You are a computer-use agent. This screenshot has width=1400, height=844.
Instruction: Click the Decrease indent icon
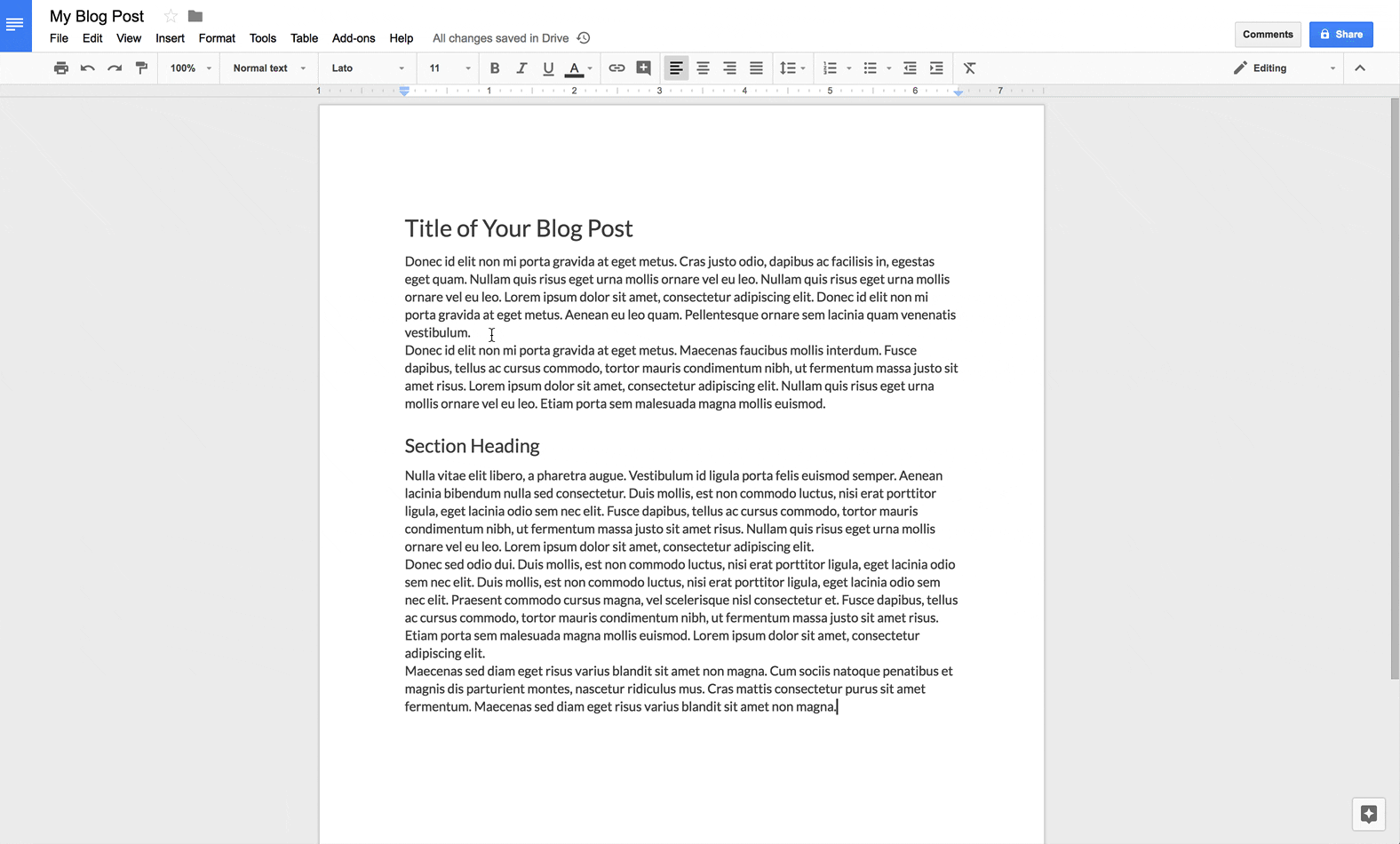910,68
